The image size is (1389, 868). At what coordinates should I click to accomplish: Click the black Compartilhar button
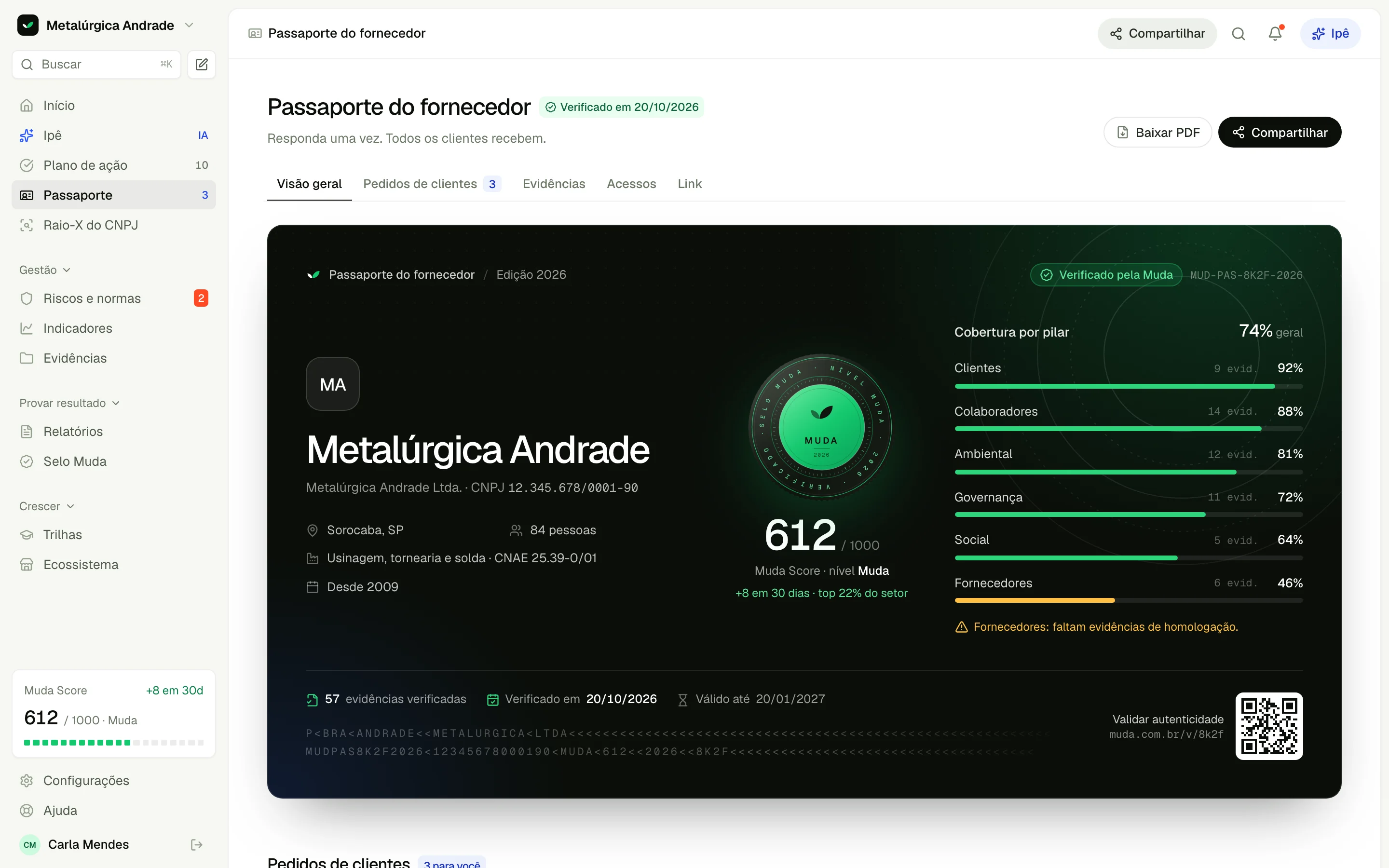(1280, 133)
